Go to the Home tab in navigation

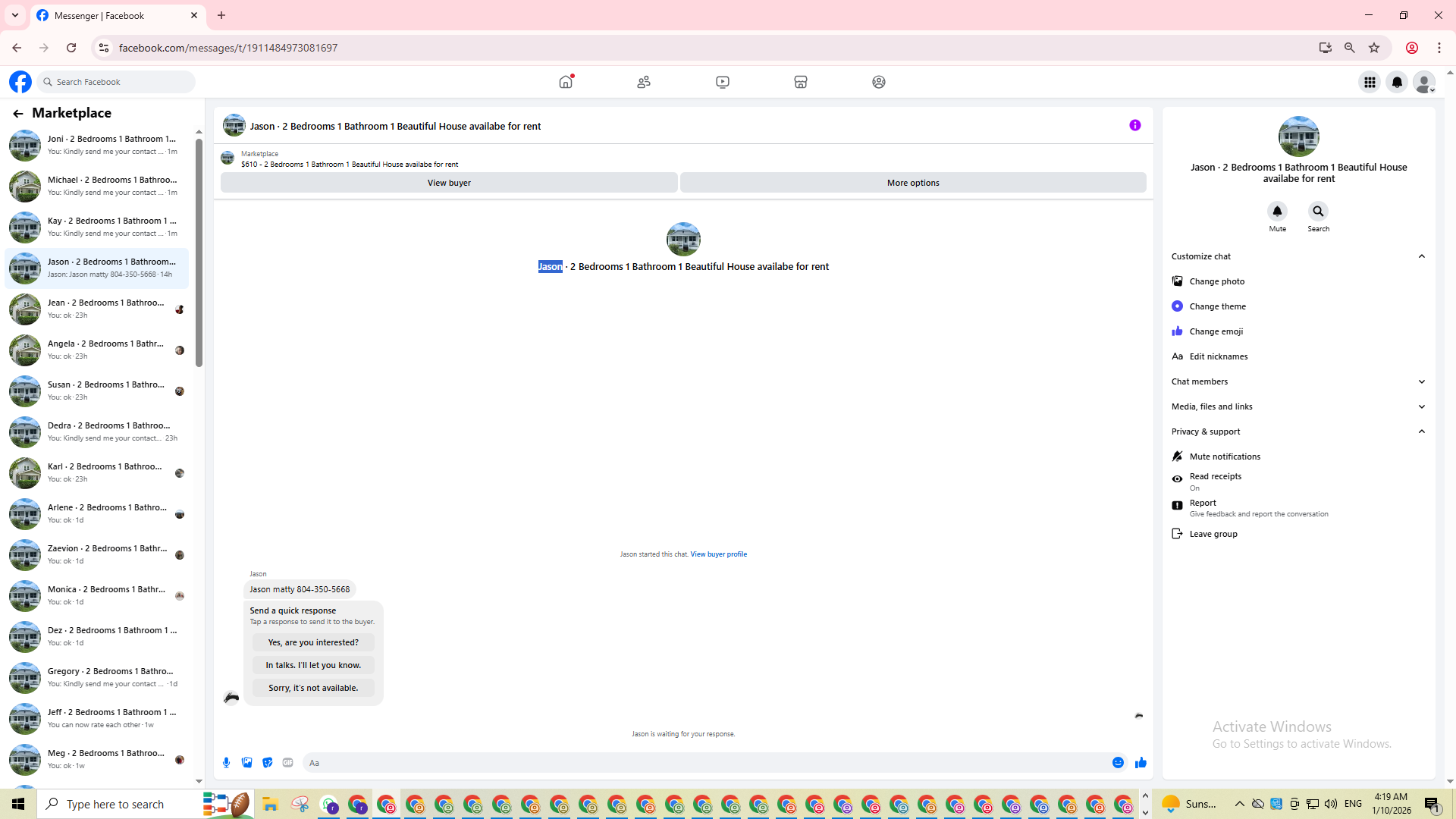coord(566,82)
